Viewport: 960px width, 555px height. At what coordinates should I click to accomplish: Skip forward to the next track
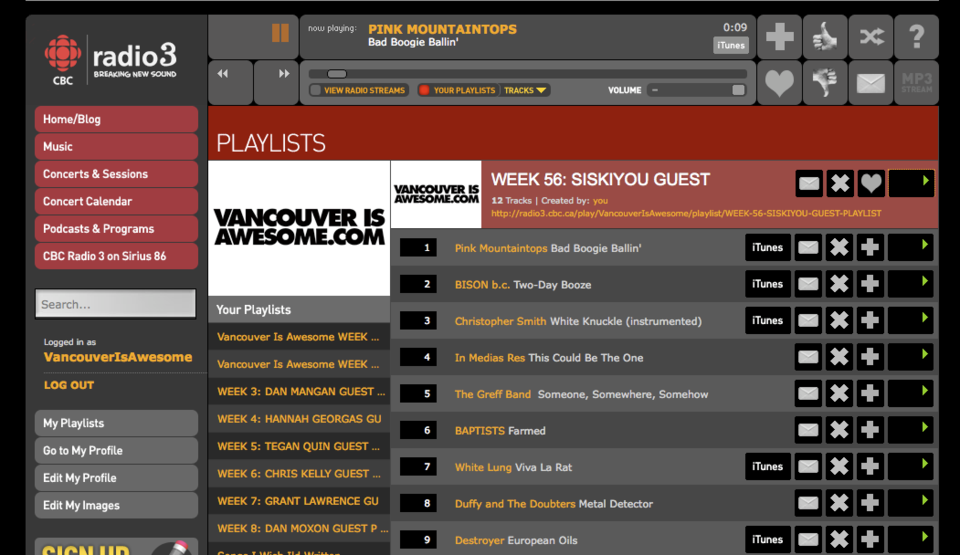[x=283, y=74]
